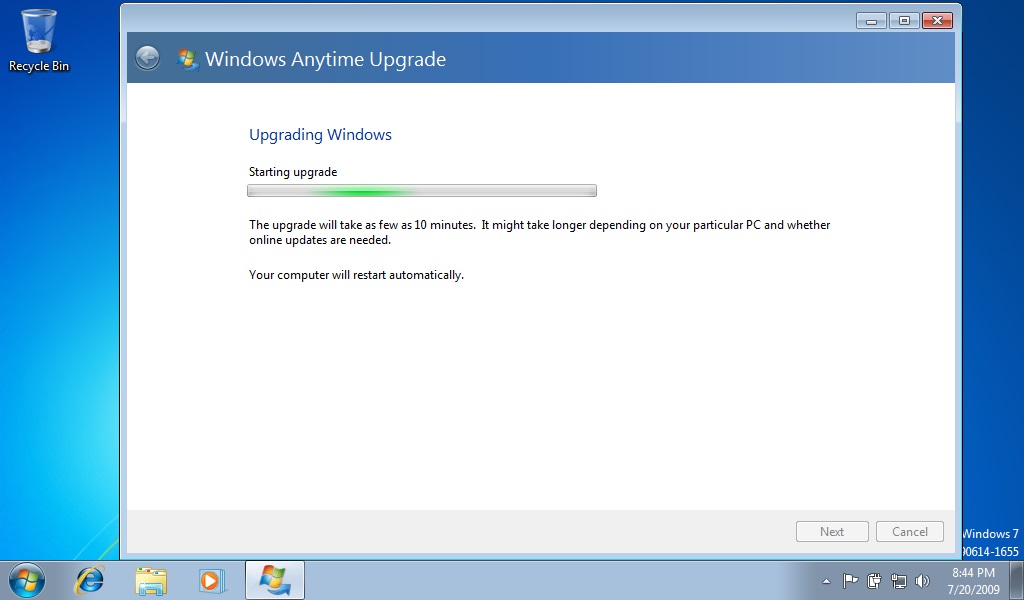Open Windows Explorer from the taskbar
Screen dimensions: 1024x600
(x=151, y=580)
